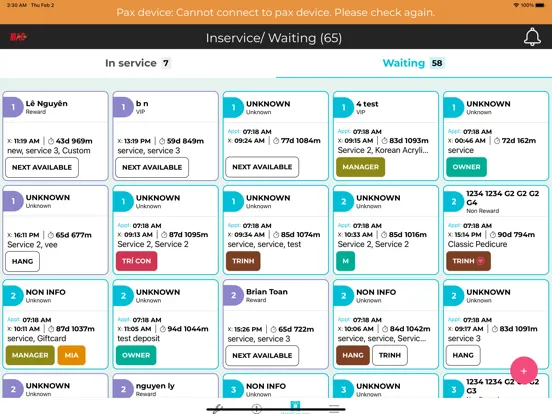This screenshot has height=414, width=552.
Task: Tap brown Hang tag on 84d 1042m card
Action: point(353,355)
